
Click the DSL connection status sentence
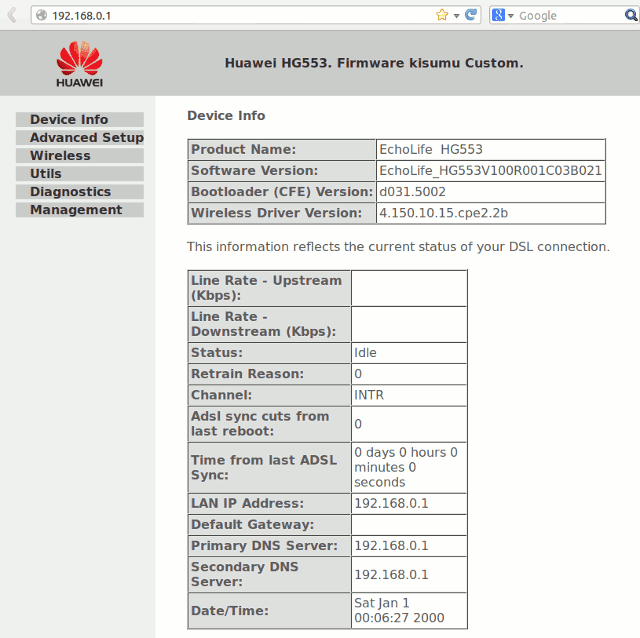click(398, 247)
